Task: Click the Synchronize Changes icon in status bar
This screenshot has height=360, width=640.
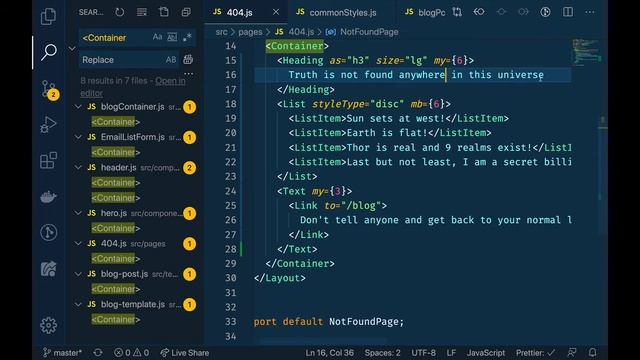Action: coord(98,353)
